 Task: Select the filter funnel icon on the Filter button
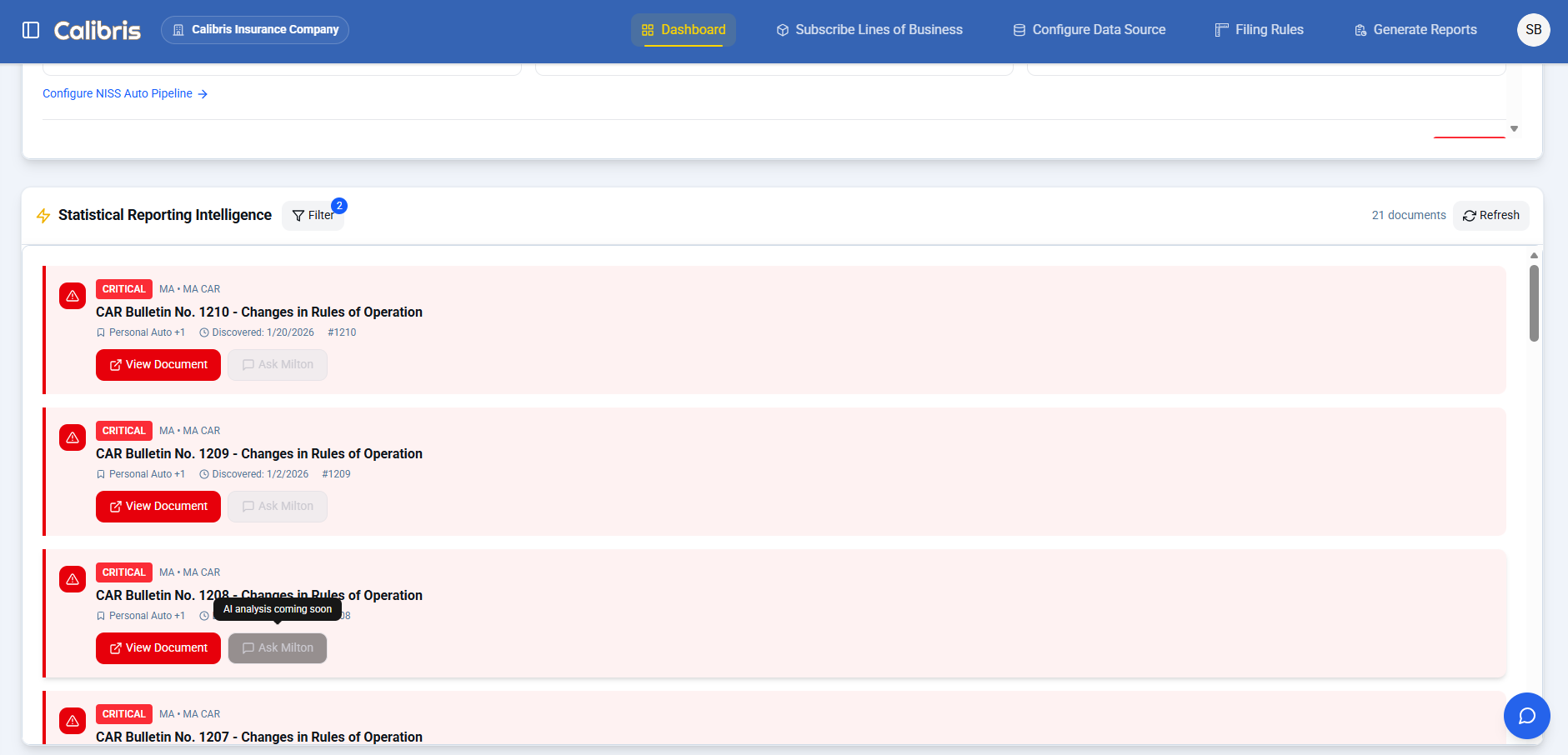click(x=299, y=215)
